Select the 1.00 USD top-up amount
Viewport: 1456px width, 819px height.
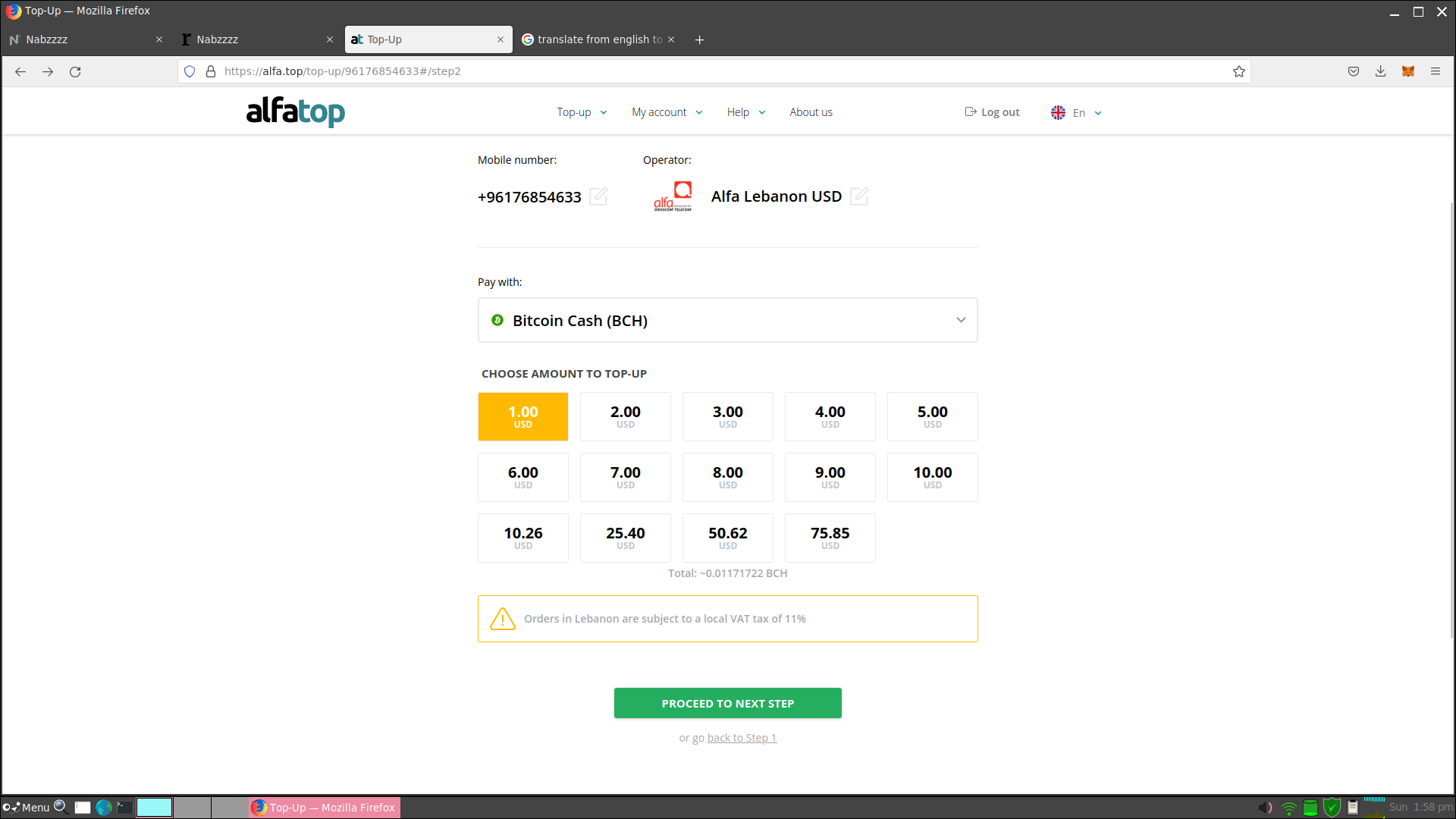523,416
